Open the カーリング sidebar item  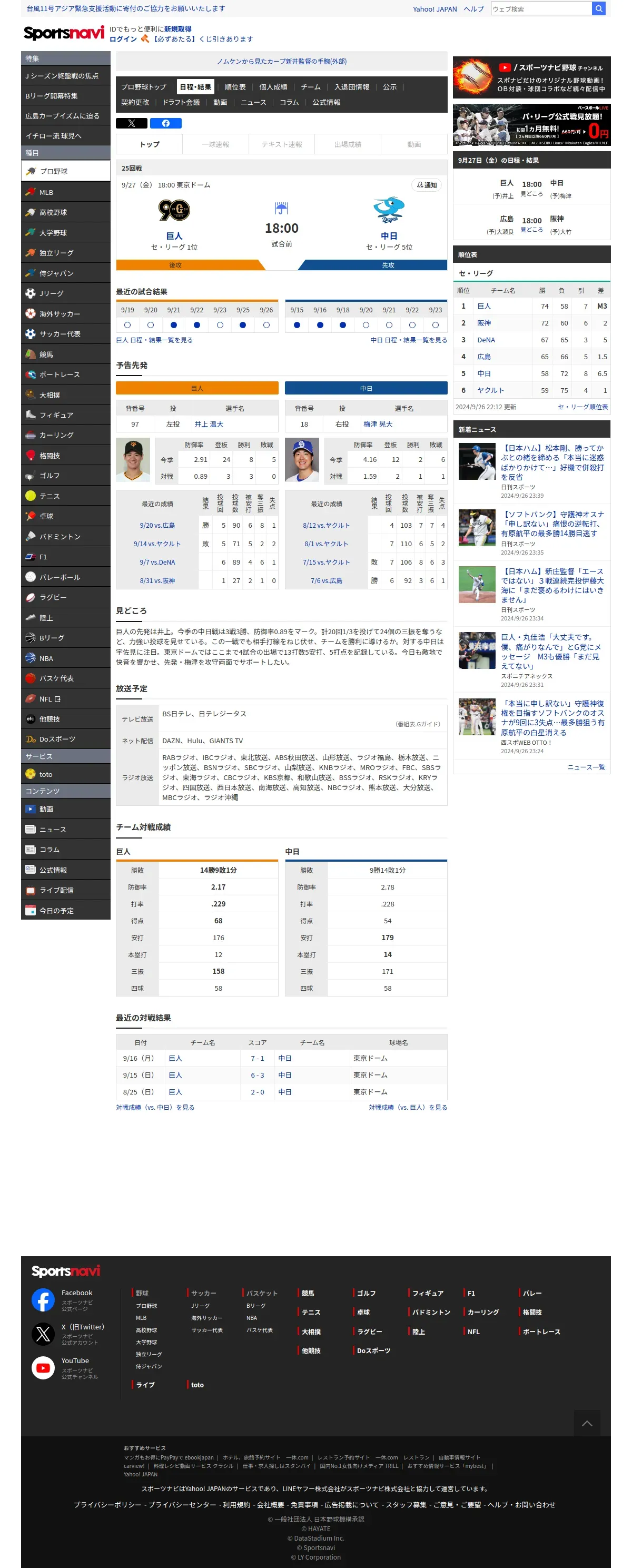coord(66,435)
